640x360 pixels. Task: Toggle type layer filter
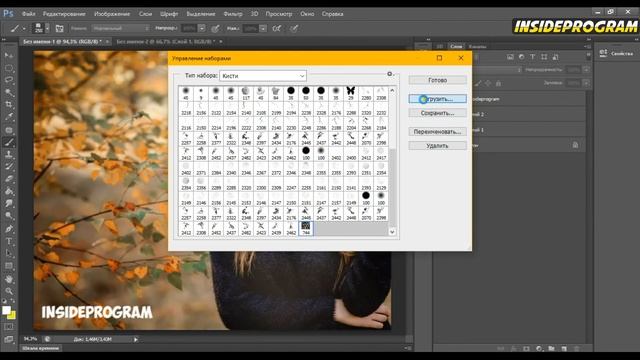[533, 57]
